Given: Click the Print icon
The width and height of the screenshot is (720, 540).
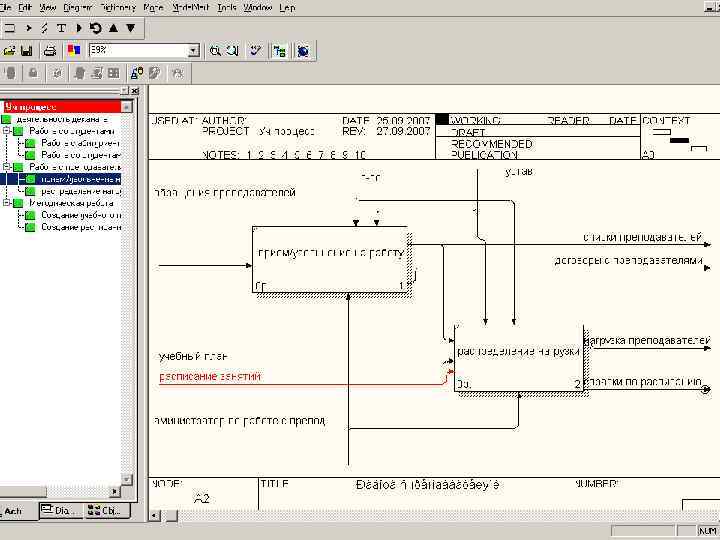Looking at the screenshot, I should (48, 50).
